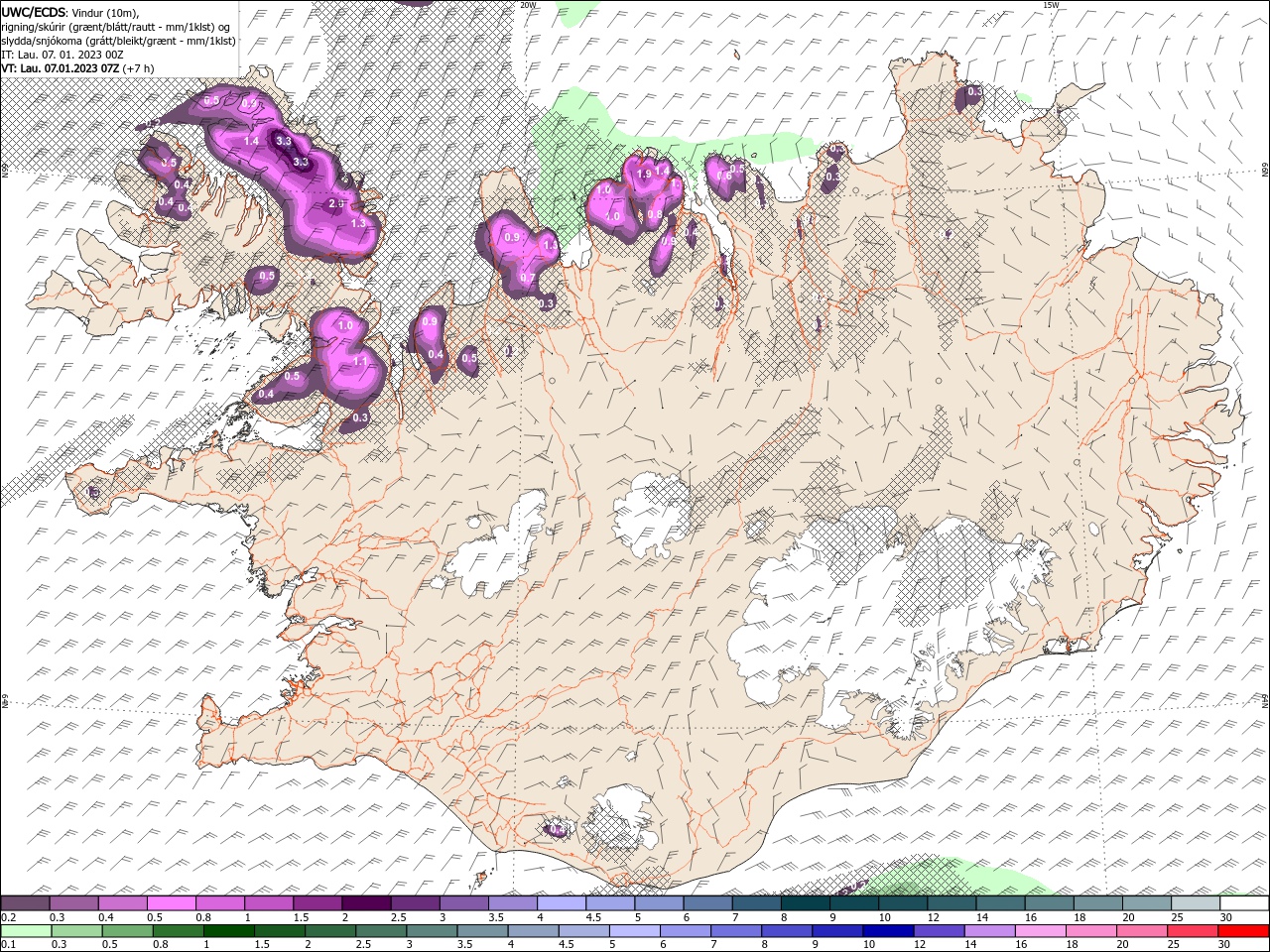1270x952 pixels.
Task: Pick the white snow swatch labeled 30
Action: [1244, 903]
